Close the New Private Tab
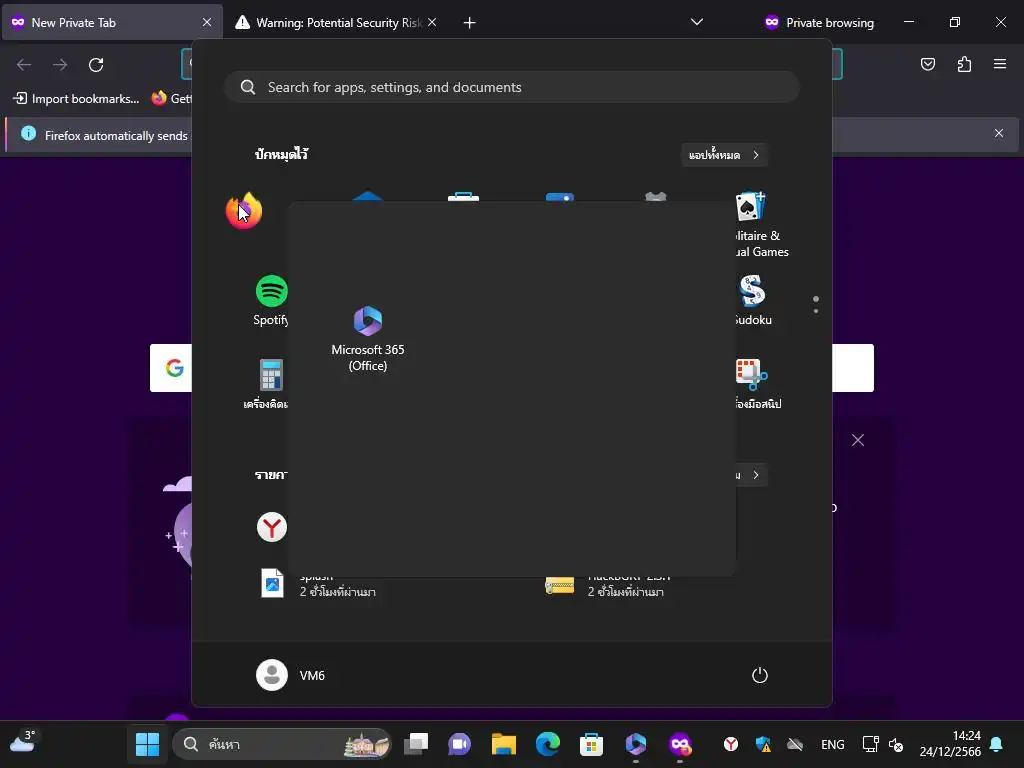Viewport: 1024px width, 768px height. tap(207, 22)
